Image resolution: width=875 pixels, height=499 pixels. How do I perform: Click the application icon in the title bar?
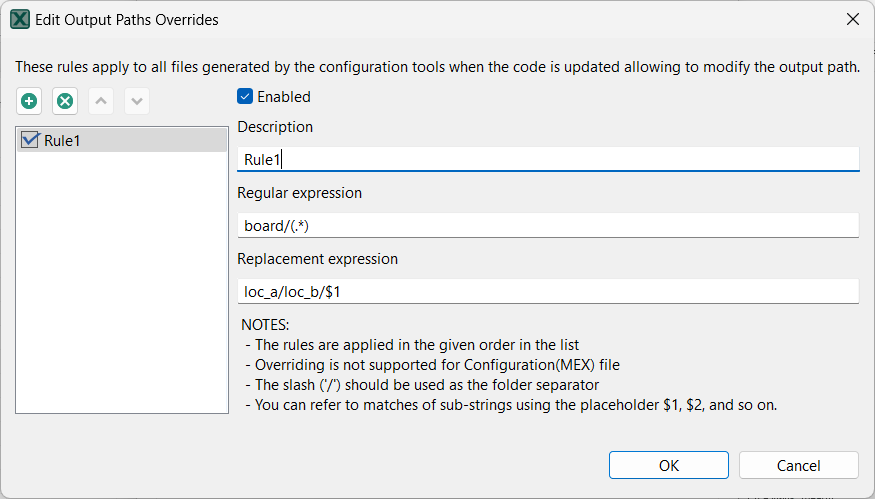pos(19,19)
